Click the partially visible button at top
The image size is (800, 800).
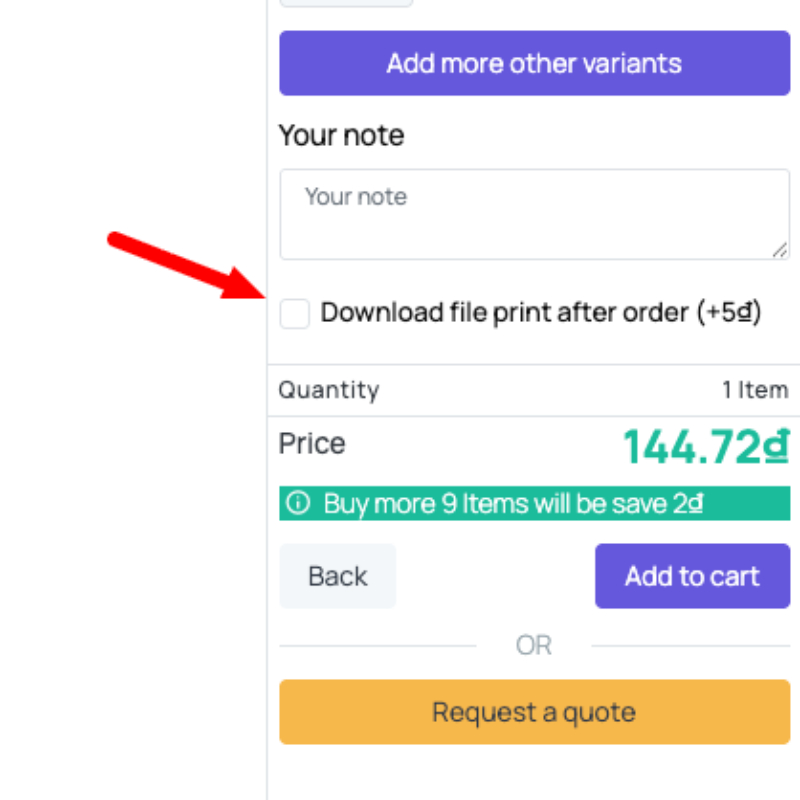[346, 3]
